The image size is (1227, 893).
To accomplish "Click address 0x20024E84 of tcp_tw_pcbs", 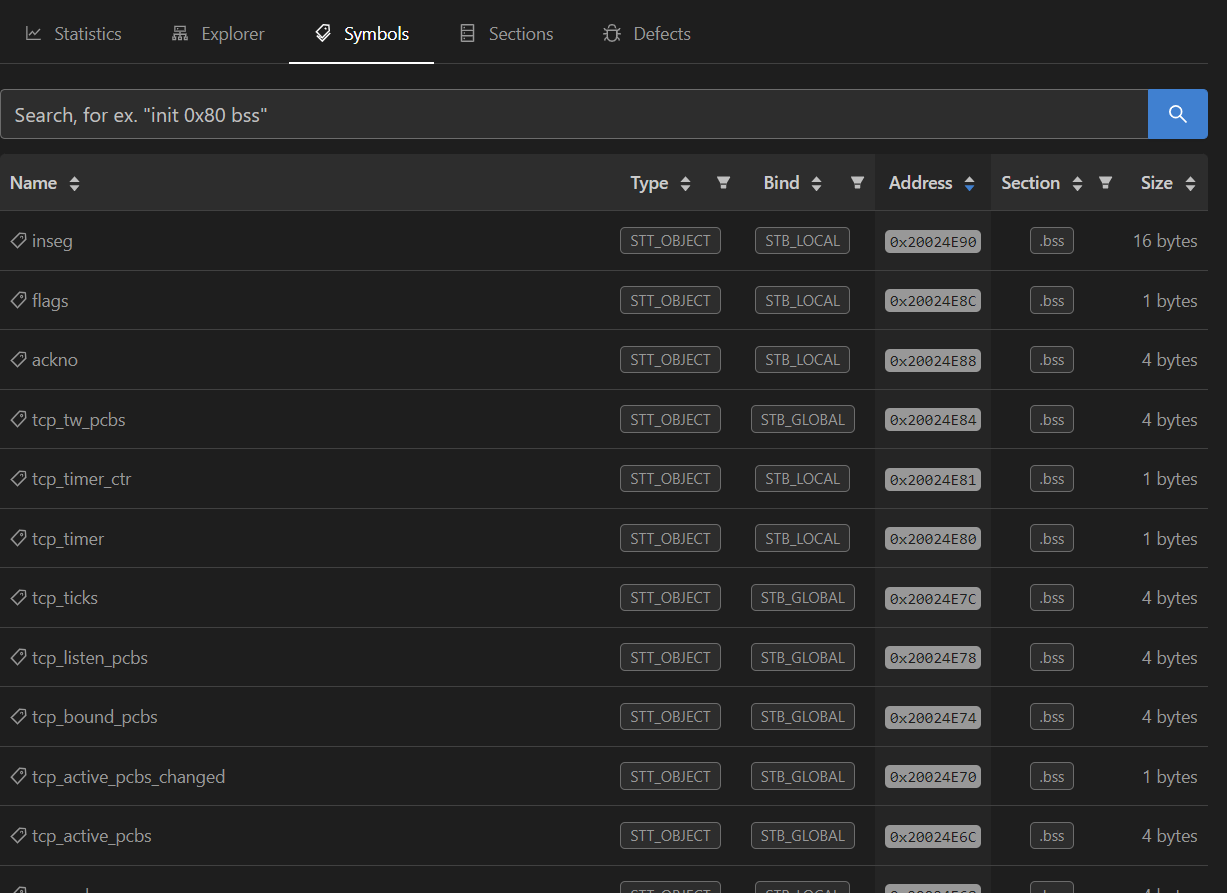I will [x=932, y=420].
